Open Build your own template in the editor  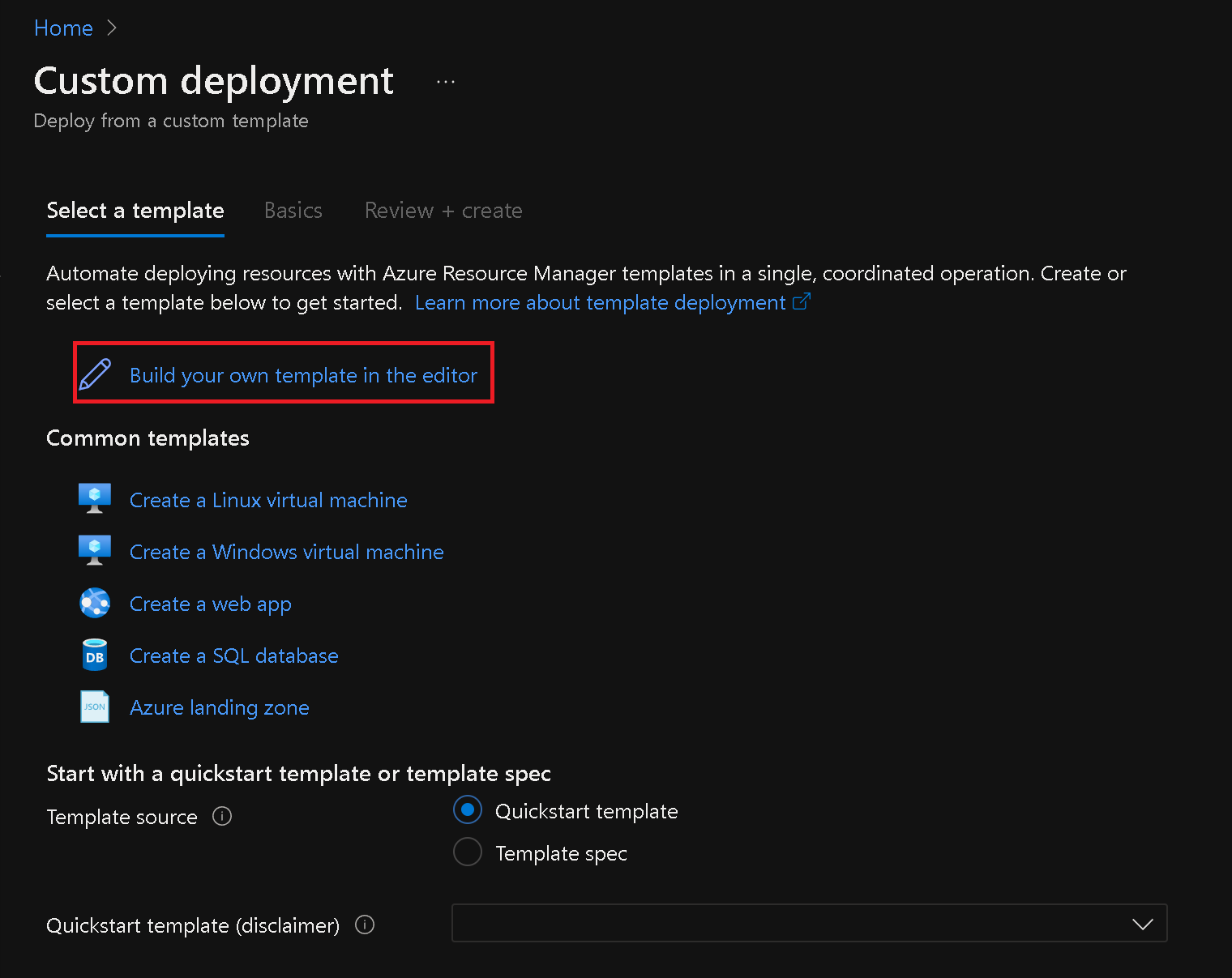[302, 375]
